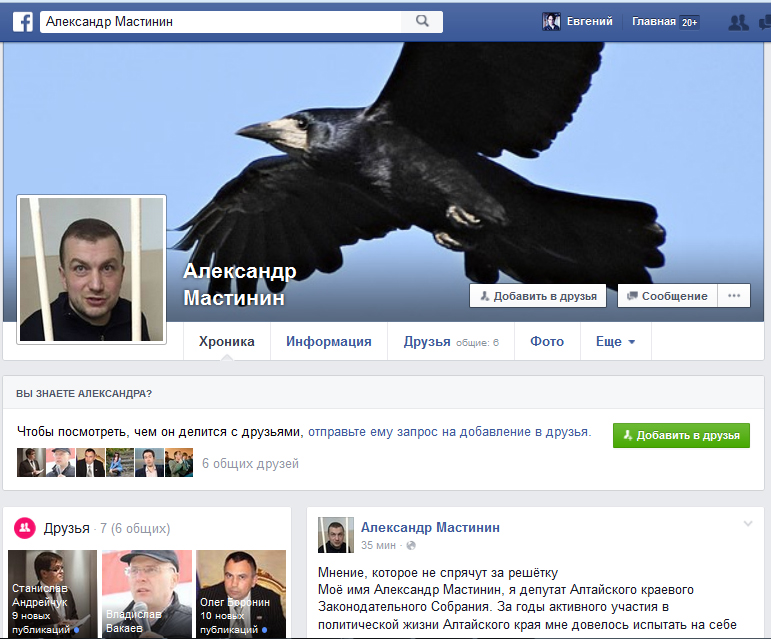Open the post options chevron

coord(747,525)
